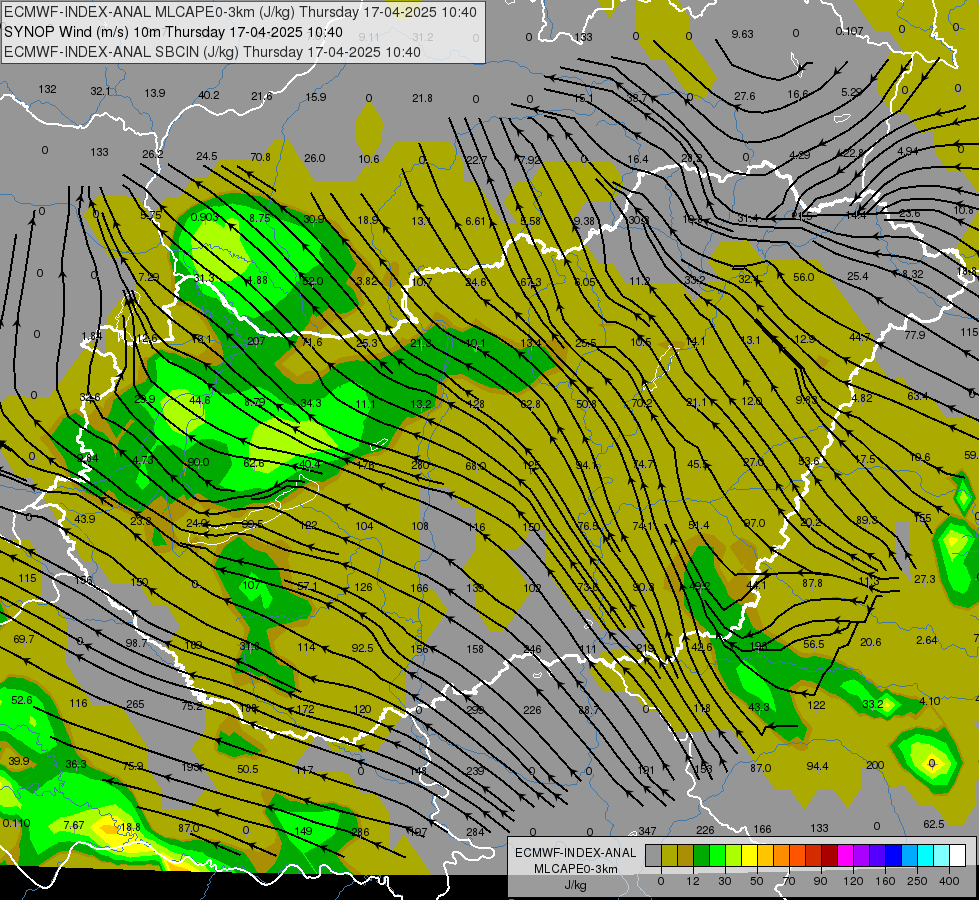
Task: Click the map value 1.88
Action: pyautogui.click(x=257, y=280)
